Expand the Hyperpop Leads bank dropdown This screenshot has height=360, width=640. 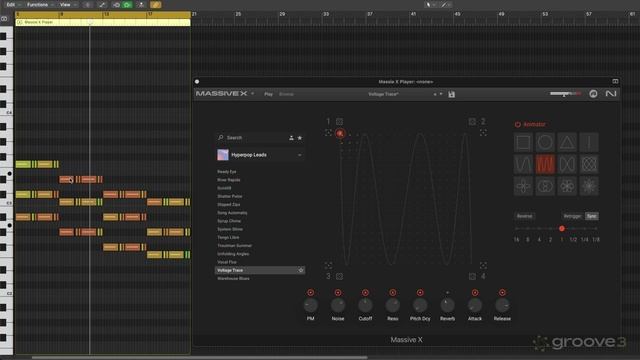300,155
